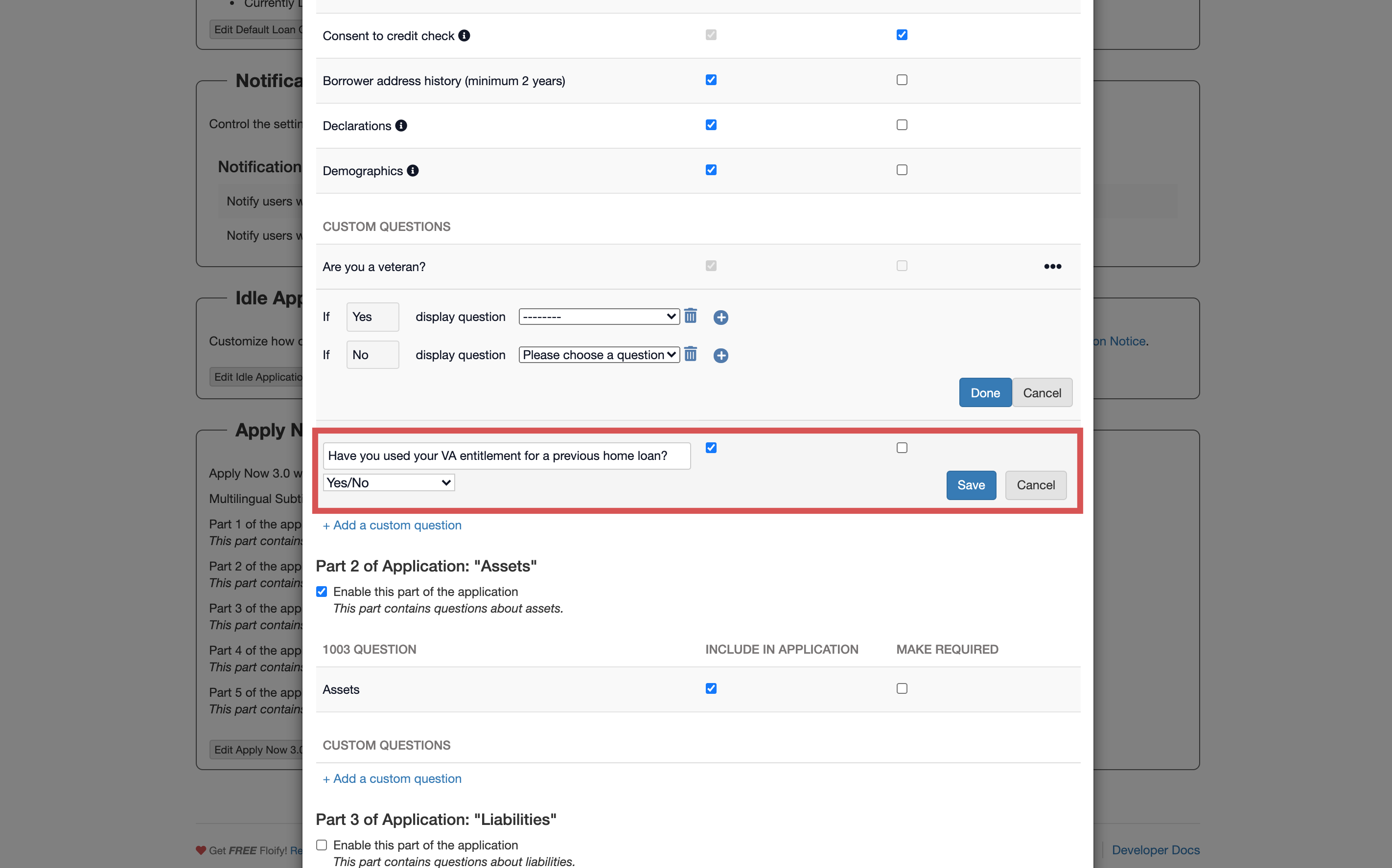The image size is (1392, 868).
Task: Open the Developer Docs link
Action: (x=1156, y=849)
